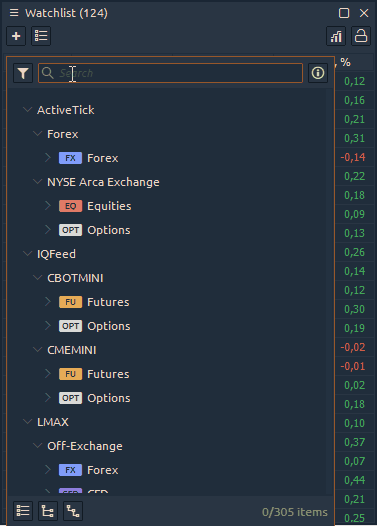Collapse the CMEMINI group
This screenshot has height=526, width=377.
click(x=37, y=350)
